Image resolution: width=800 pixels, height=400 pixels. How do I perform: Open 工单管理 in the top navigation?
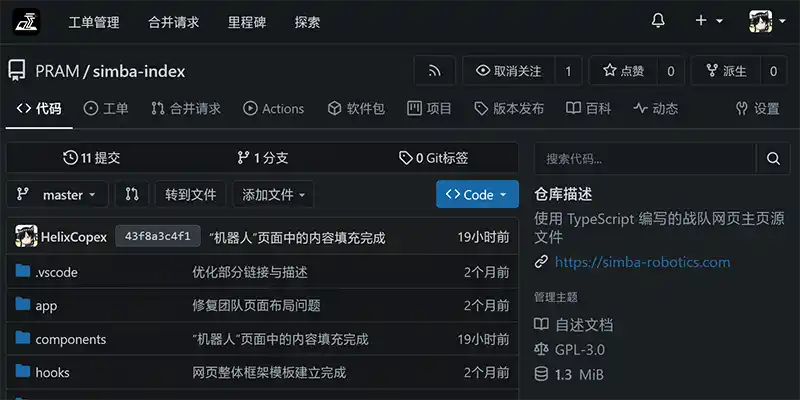[x=94, y=22]
